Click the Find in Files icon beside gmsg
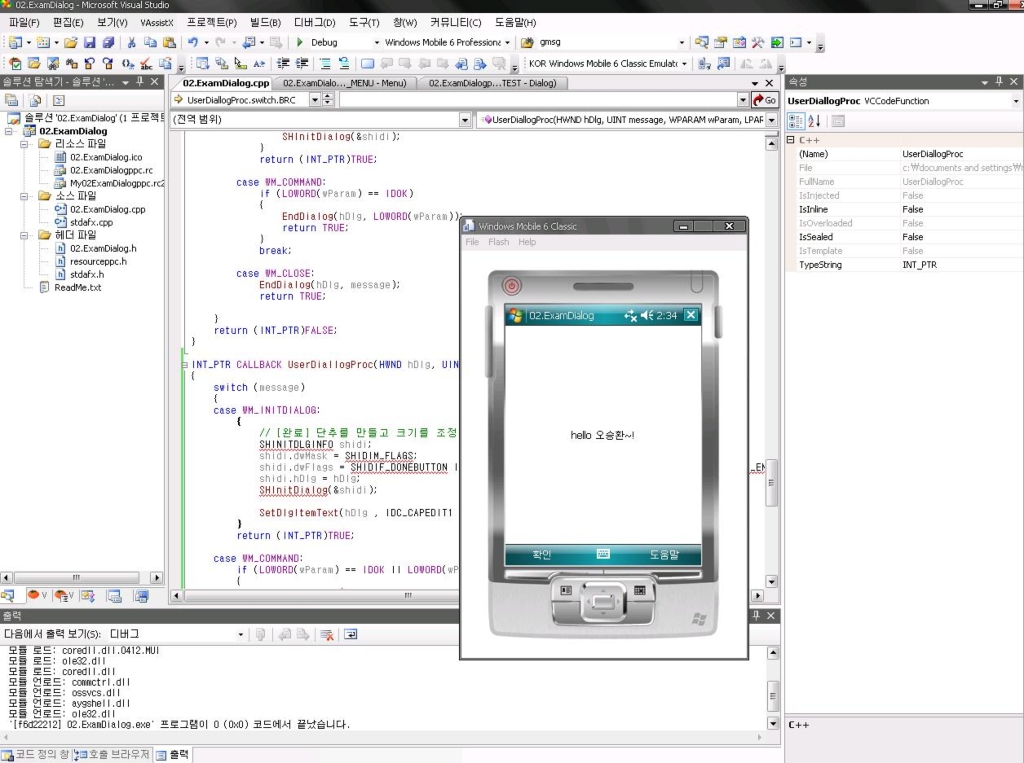 click(527, 42)
